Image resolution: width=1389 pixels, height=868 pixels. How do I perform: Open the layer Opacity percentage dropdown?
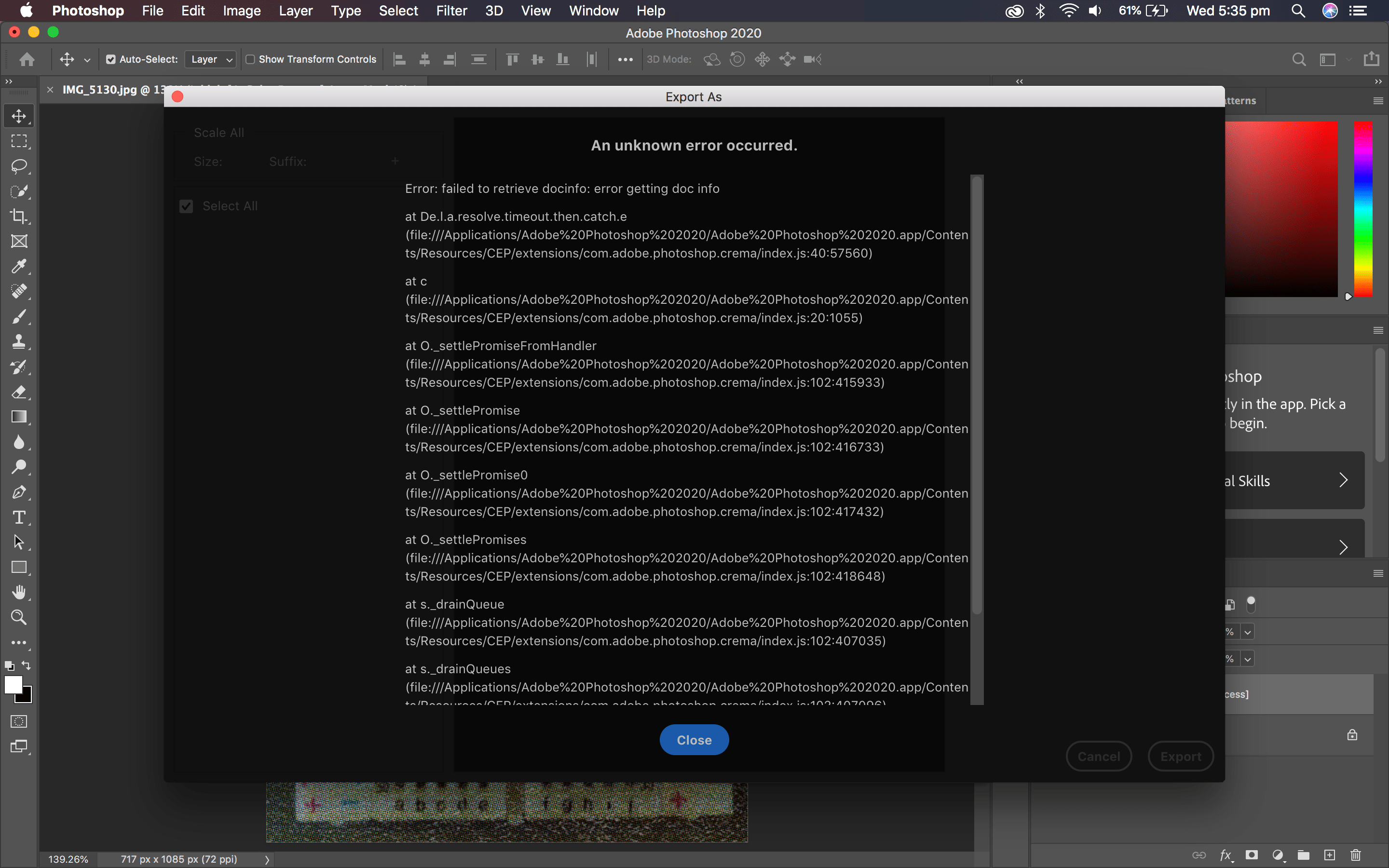pos(1247,632)
